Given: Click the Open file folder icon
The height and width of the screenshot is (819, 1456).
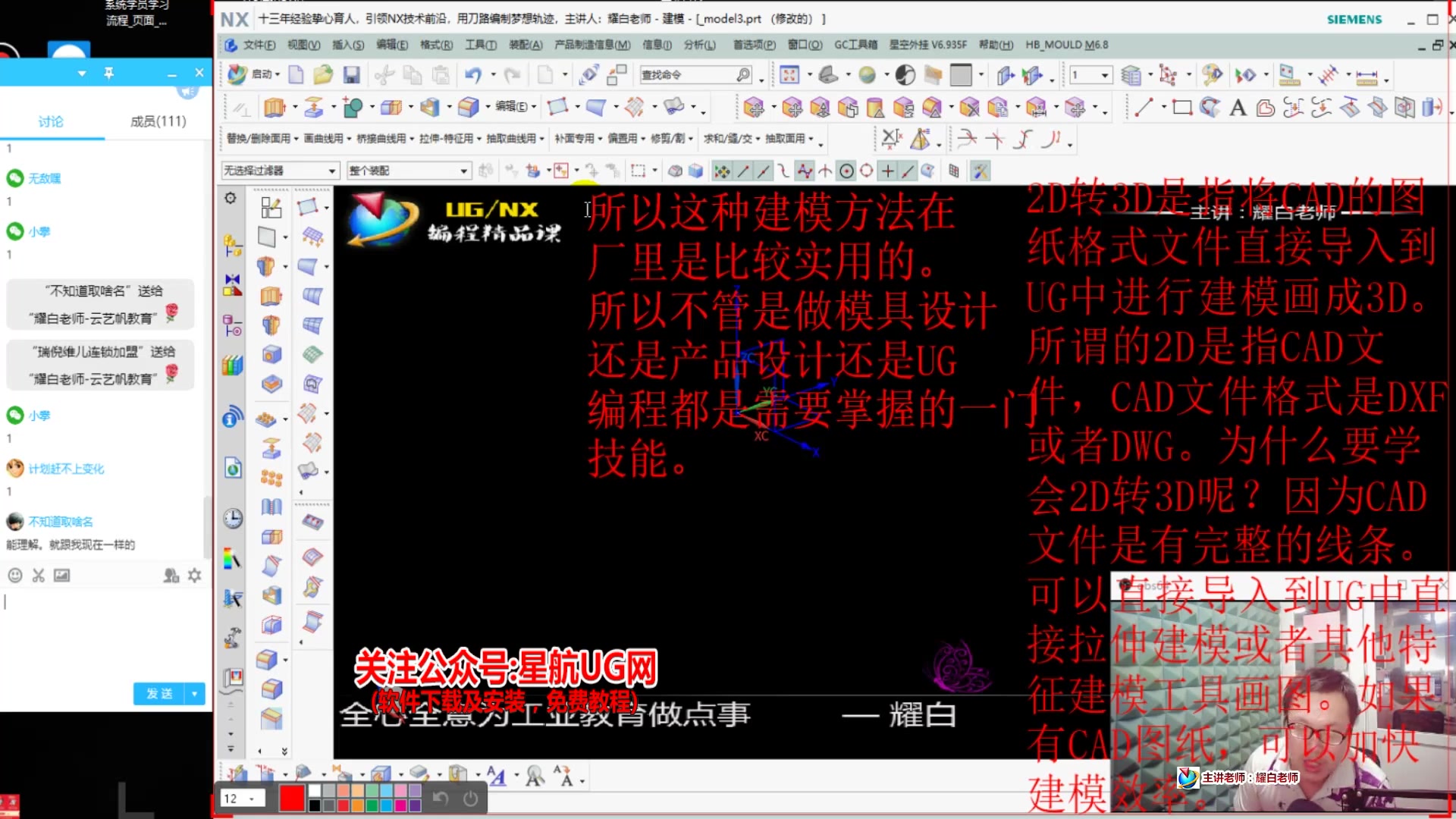Looking at the screenshot, I should [x=323, y=74].
